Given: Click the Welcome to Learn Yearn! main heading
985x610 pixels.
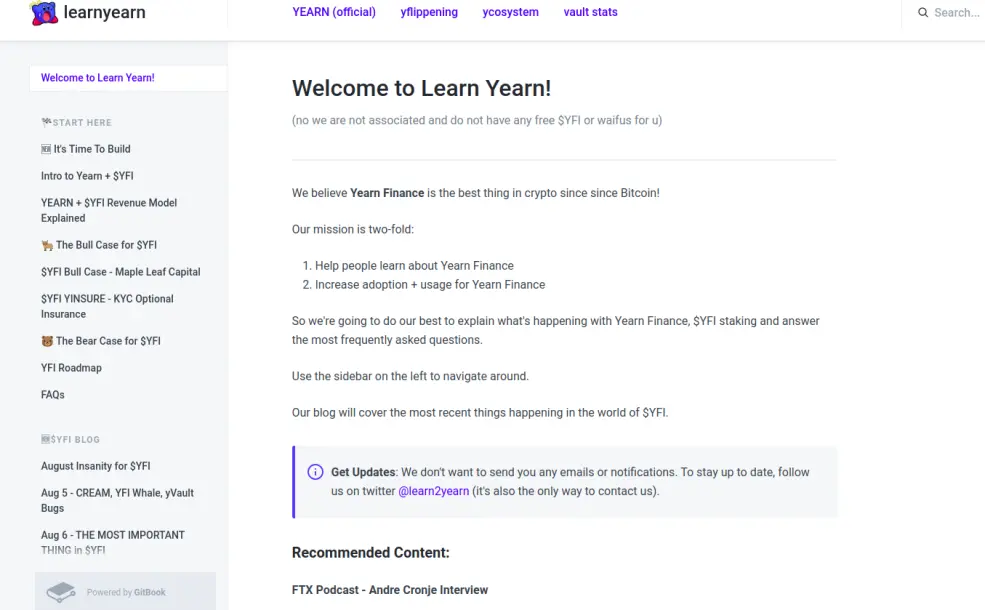Looking at the screenshot, I should (x=422, y=88).
